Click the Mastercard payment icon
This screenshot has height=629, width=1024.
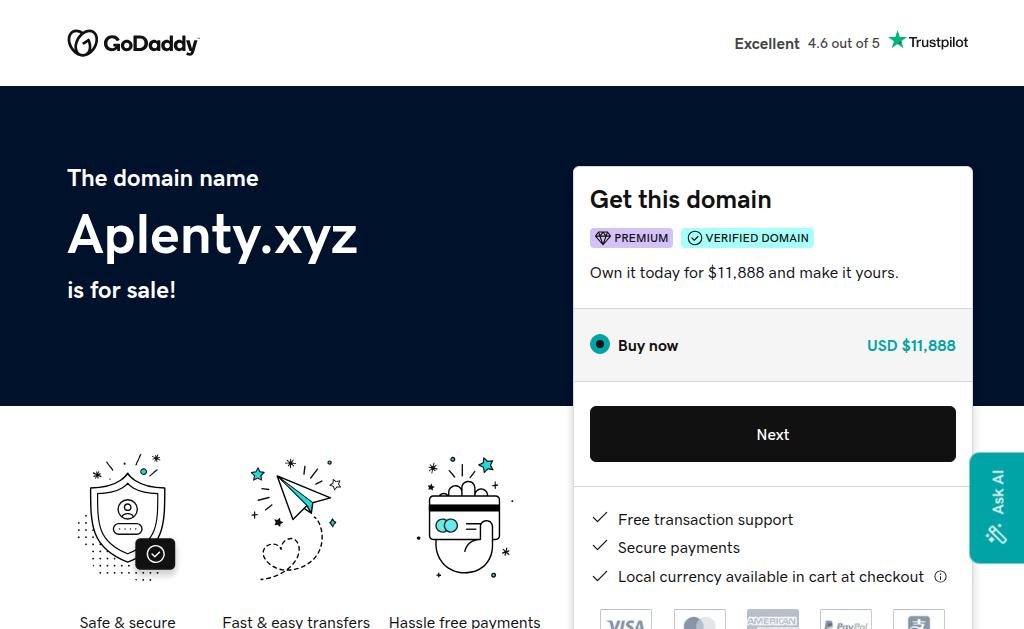pos(699,621)
